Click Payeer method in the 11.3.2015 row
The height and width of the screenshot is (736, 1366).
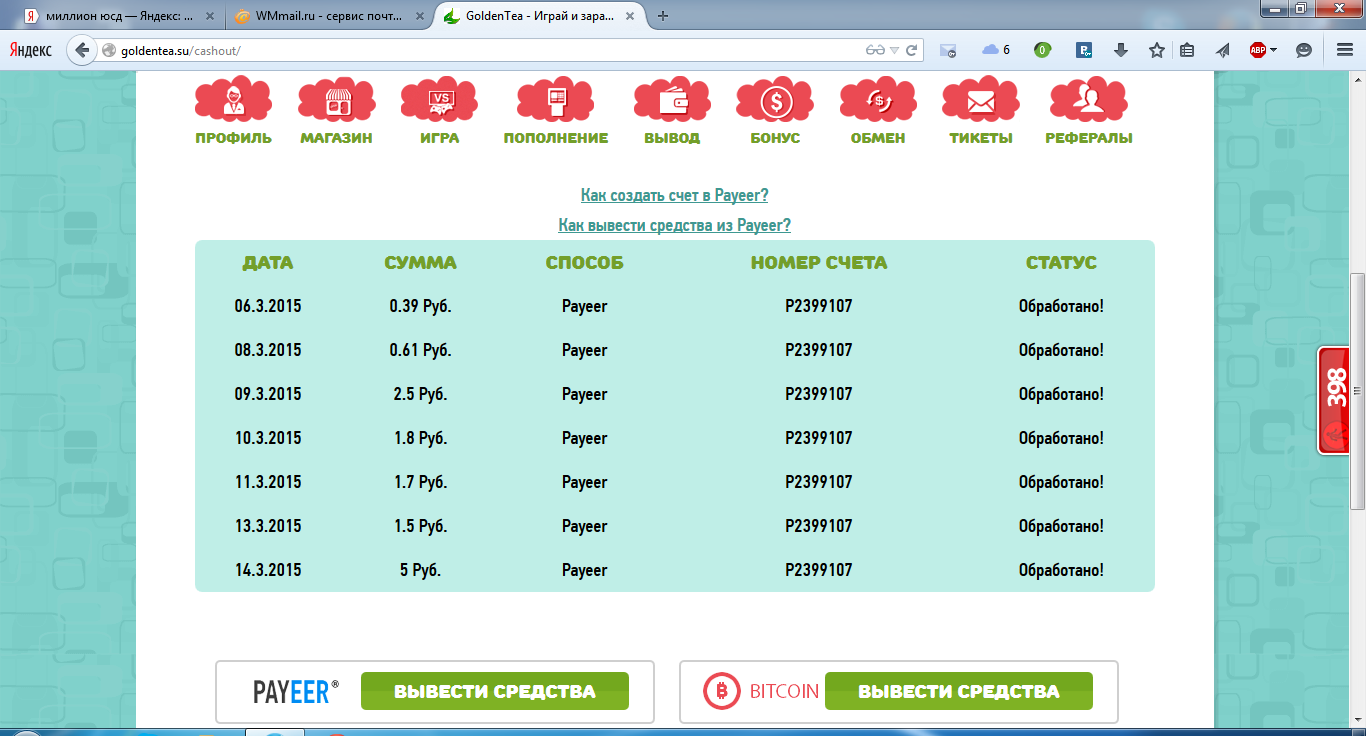[x=585, y=482]
